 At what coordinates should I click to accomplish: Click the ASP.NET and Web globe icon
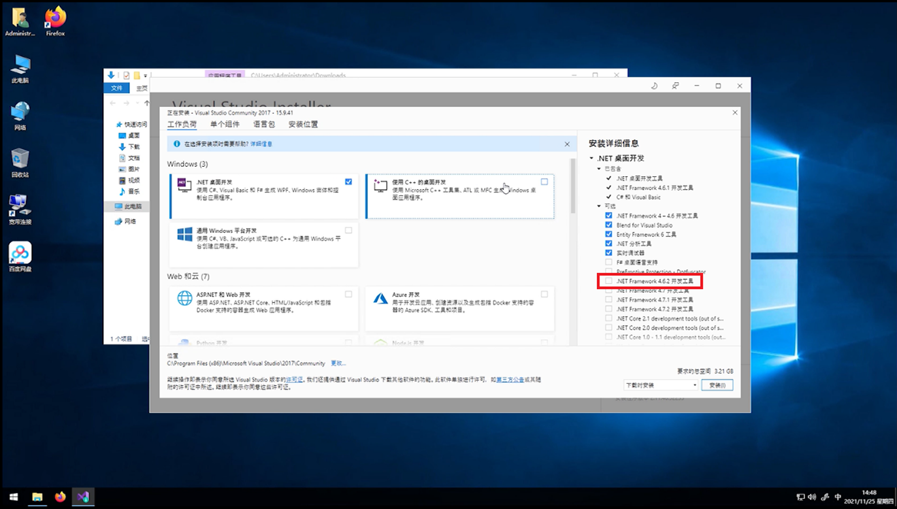pyautogui.click(x=185, y=298)
